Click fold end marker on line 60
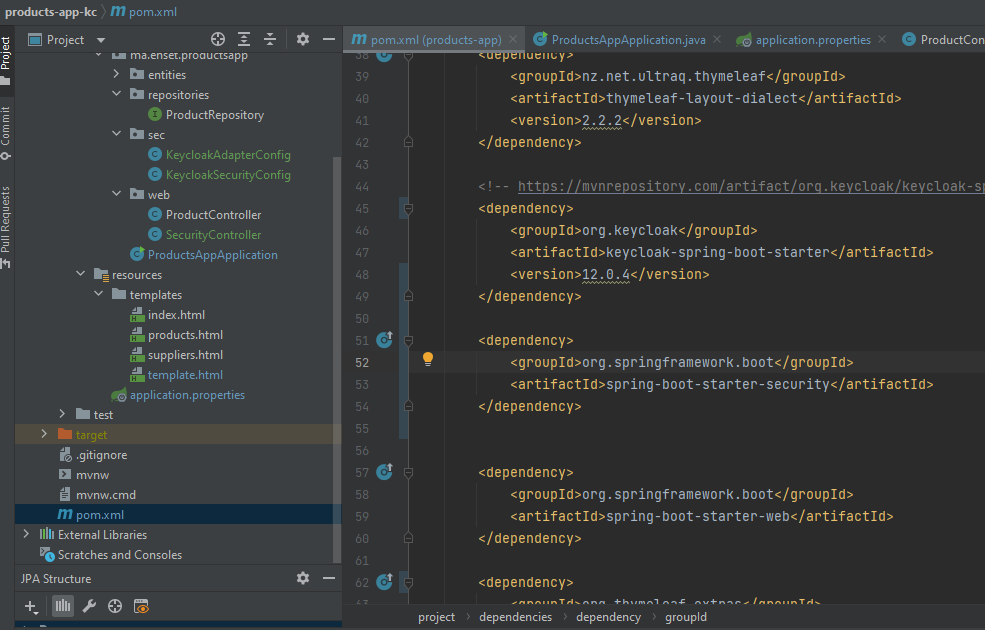The image size is (985, 630). point(408,538)
